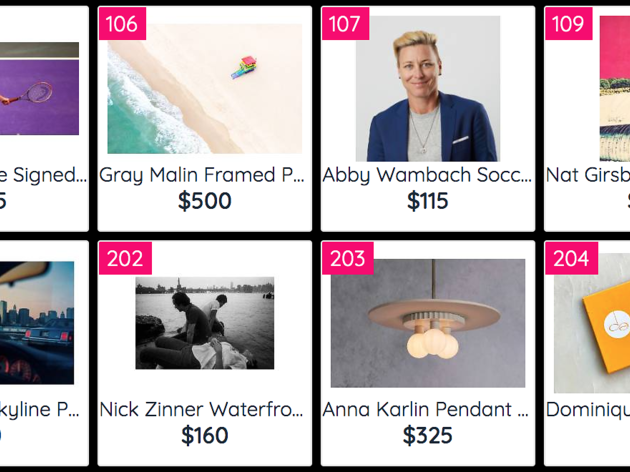Select the Abby Wambach portrait image
This screenshot has height=472, width=630.
428,89
